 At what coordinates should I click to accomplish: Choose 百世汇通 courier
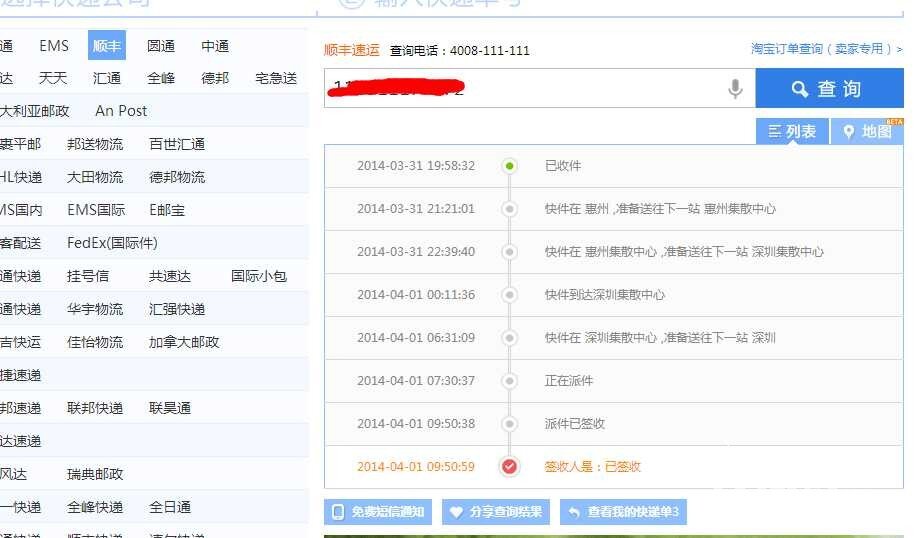pyautogui.click(x=177, y=144)
